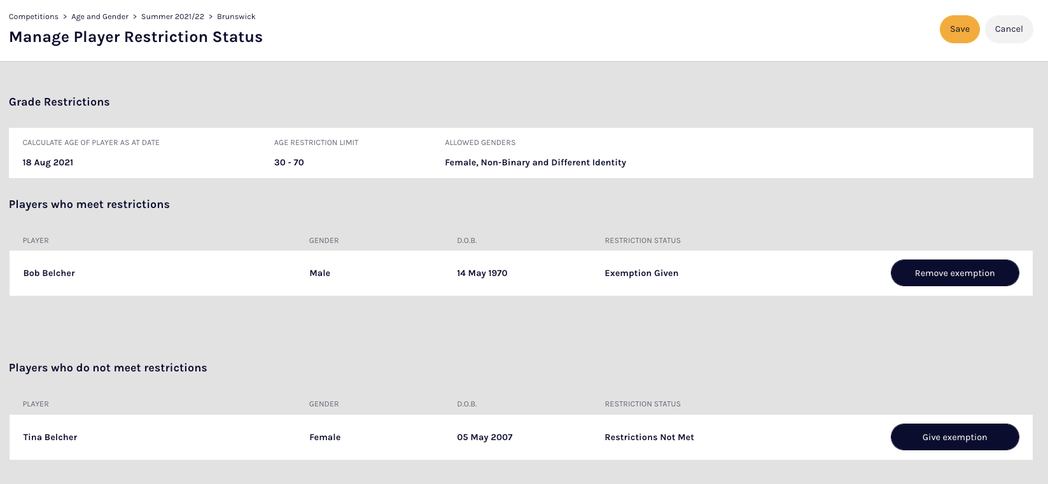
Task: Click the Players who do not meet restrictions heading
Action: click(108, 368)
